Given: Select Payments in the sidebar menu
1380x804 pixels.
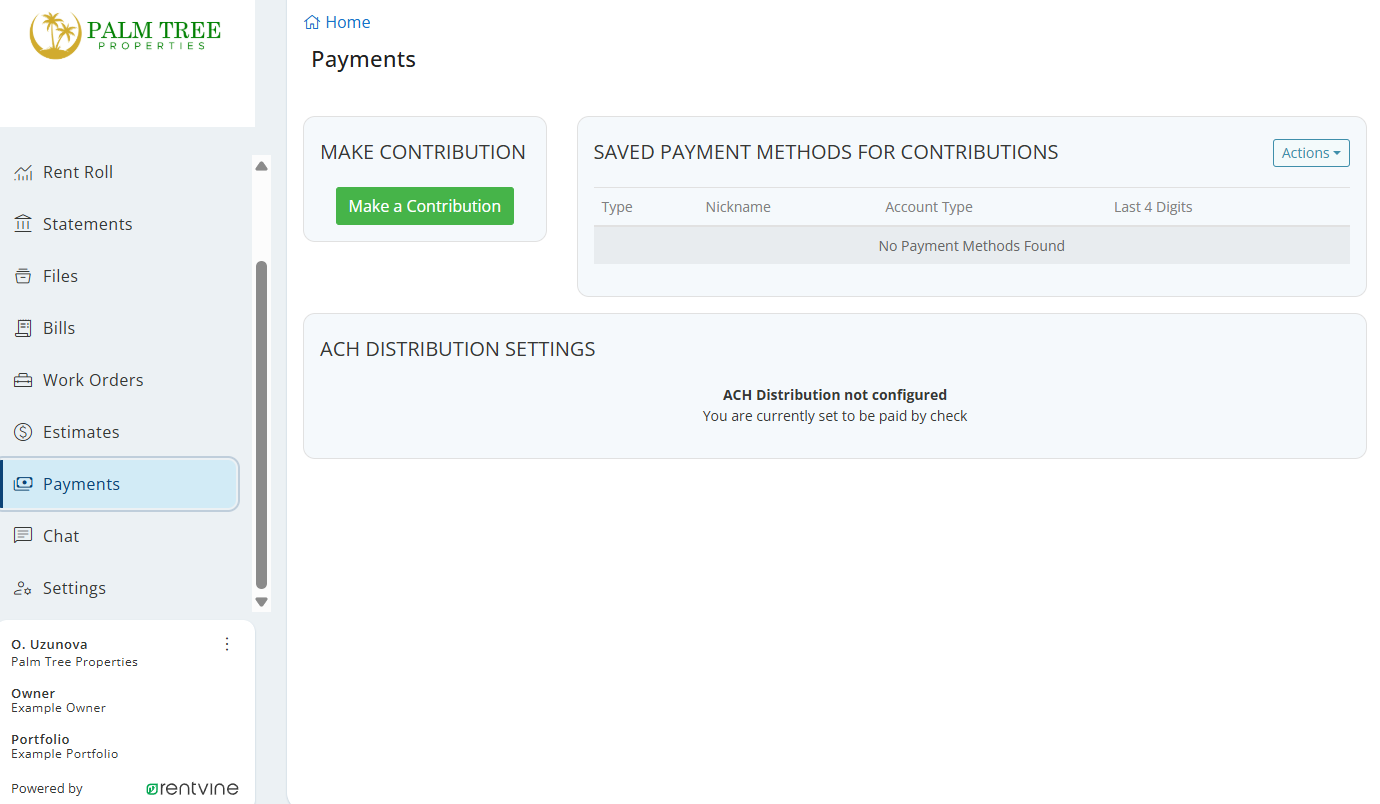Looking at the screenshot, I should pos(120,484).
